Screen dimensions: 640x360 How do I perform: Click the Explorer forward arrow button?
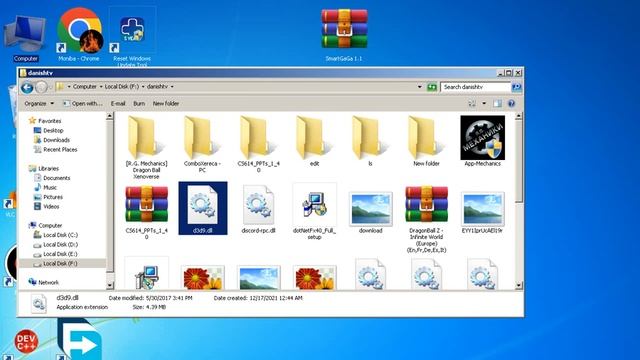(x=41, y=87)
